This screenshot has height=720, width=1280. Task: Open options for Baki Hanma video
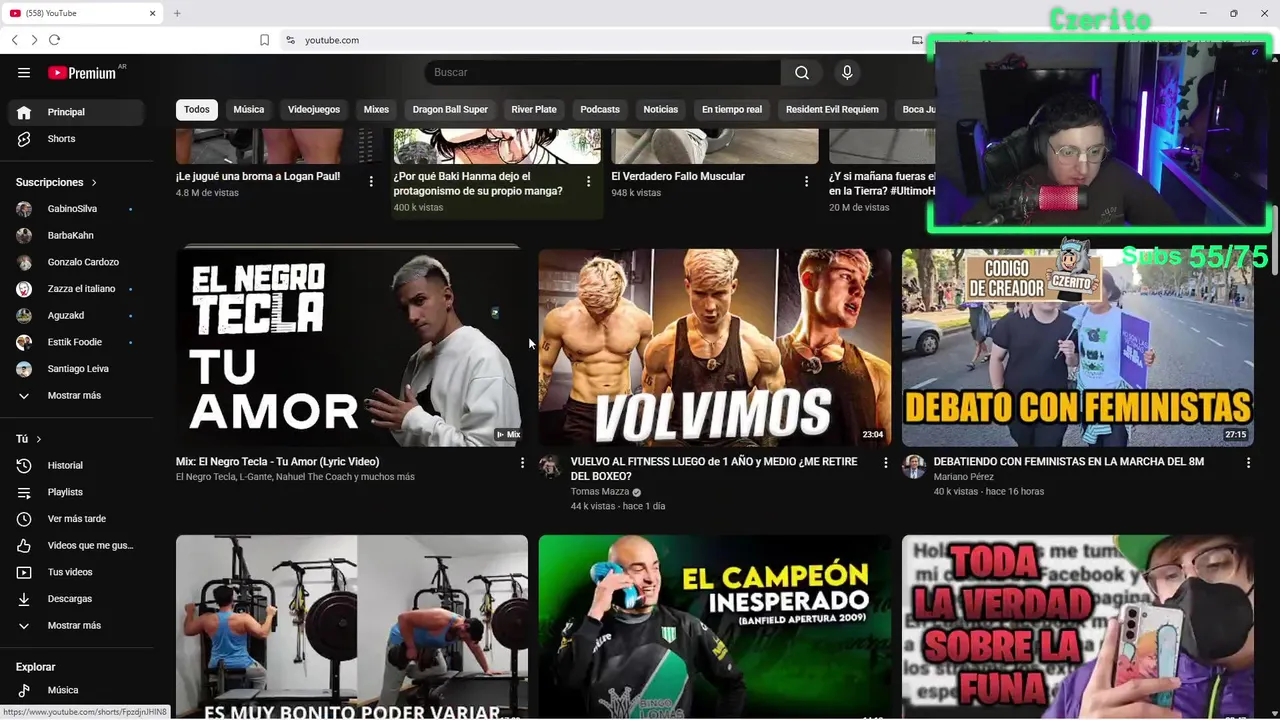tap(588, 181)
